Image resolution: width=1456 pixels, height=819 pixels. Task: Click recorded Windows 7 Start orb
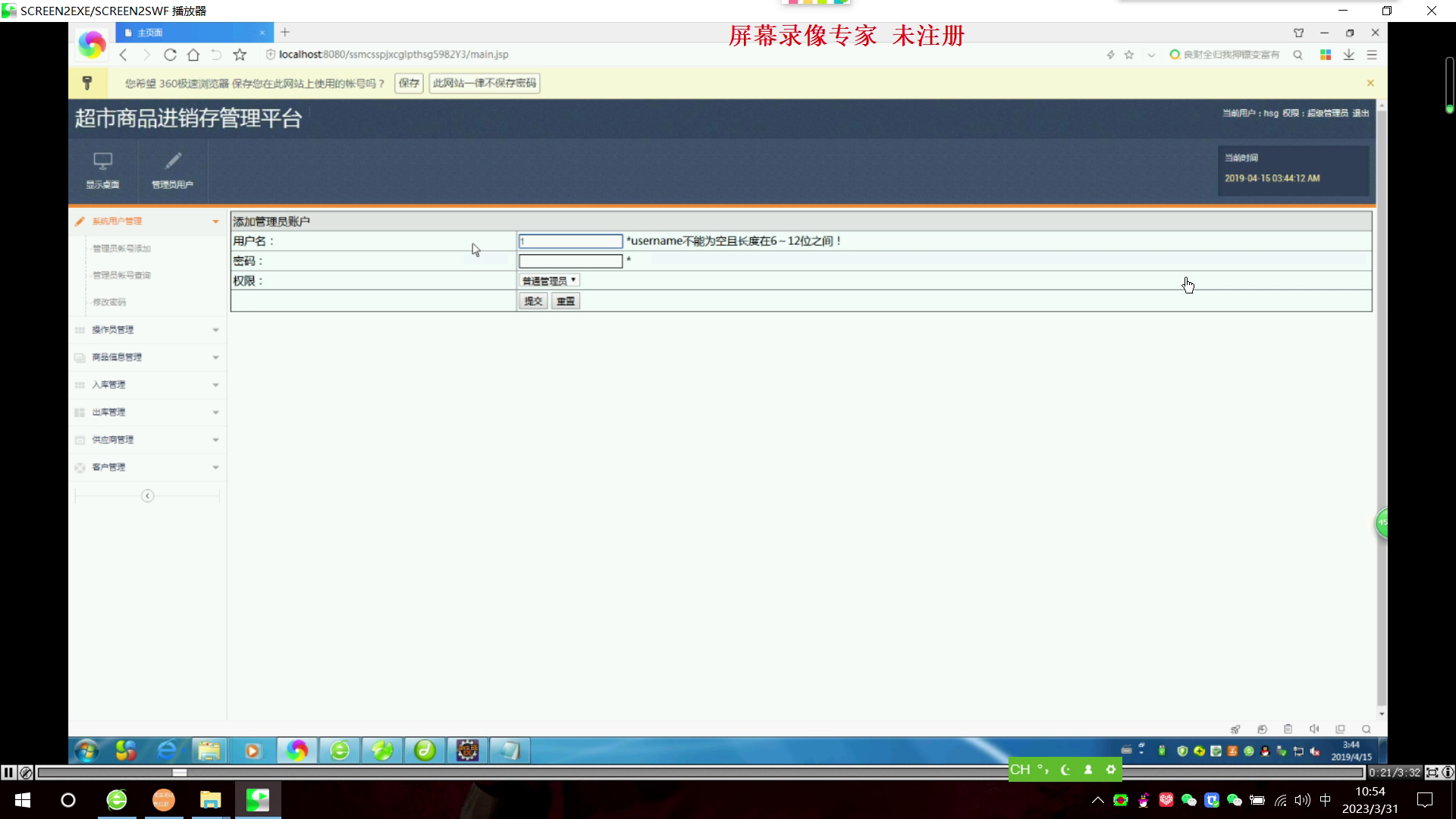pyautogui.click(x=86, y=751)
